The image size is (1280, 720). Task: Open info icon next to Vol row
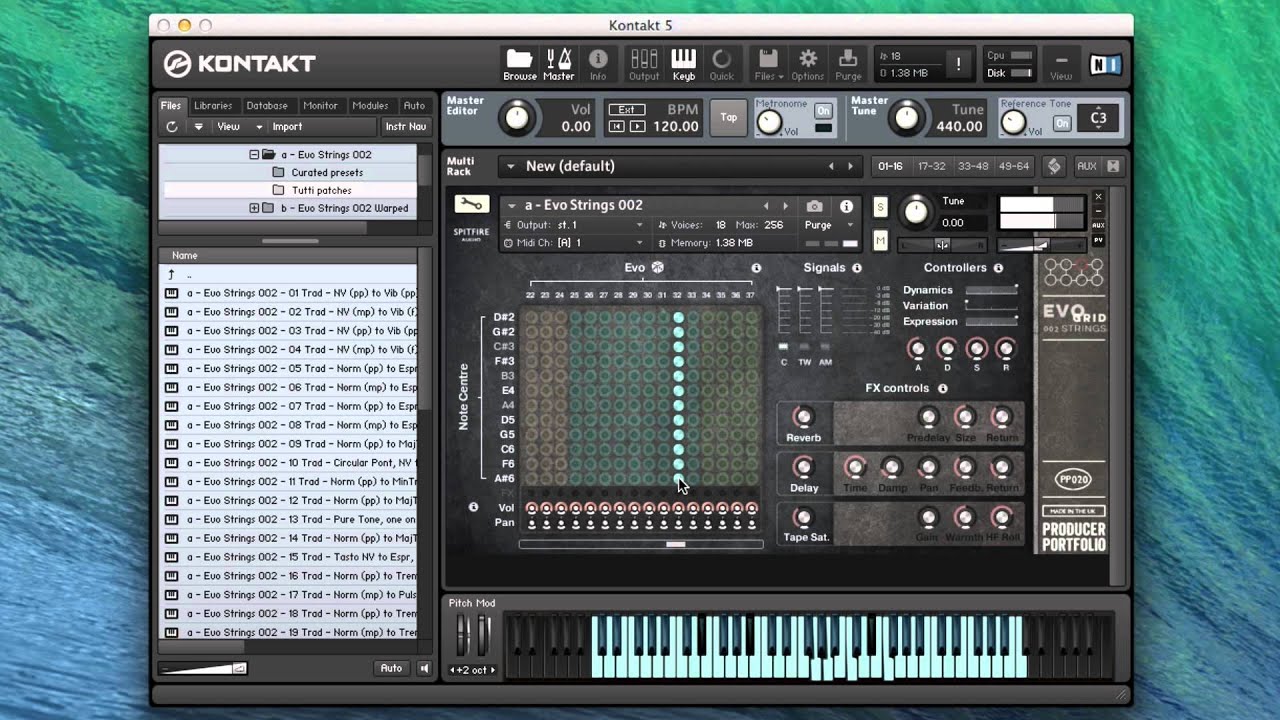474,507
